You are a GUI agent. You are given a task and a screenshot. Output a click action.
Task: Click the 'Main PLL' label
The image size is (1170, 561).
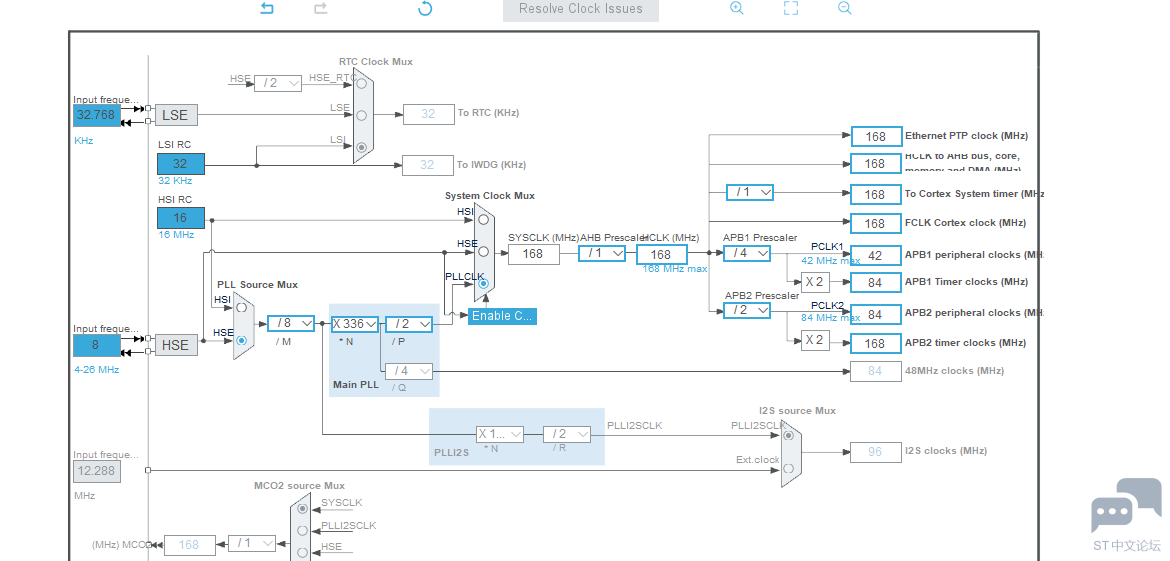[356, 385]
